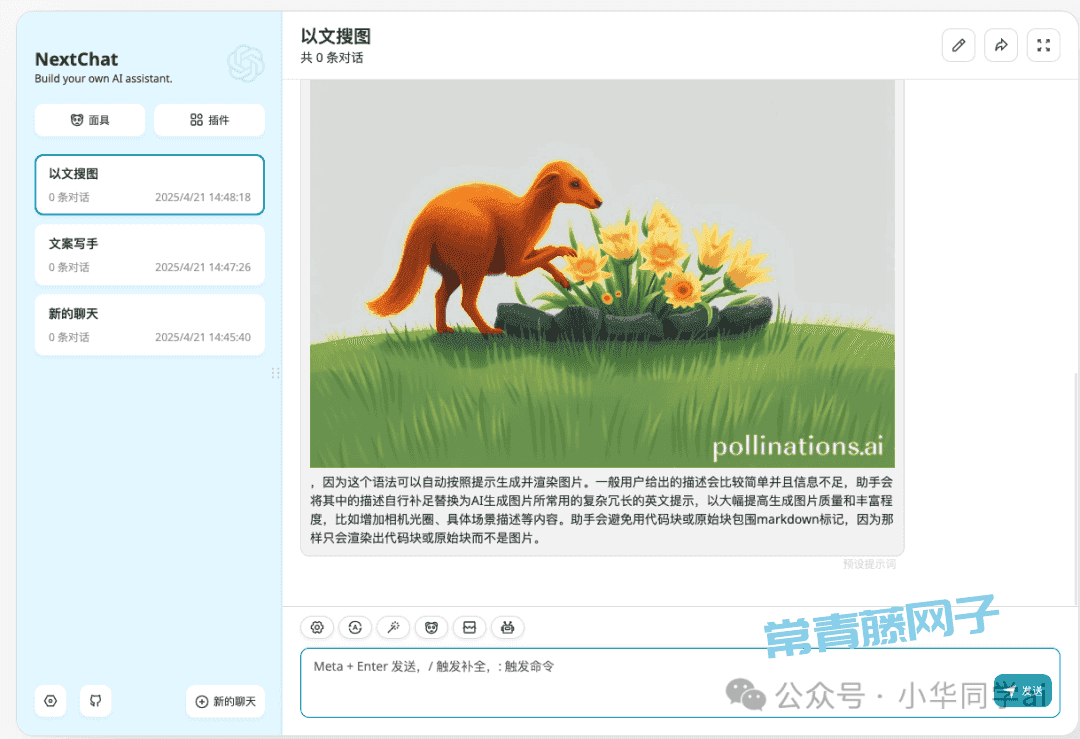Click the clear context break icon
Viewport: 1080px width, 739px height.
pyautogui.click(x=469, y=627)
